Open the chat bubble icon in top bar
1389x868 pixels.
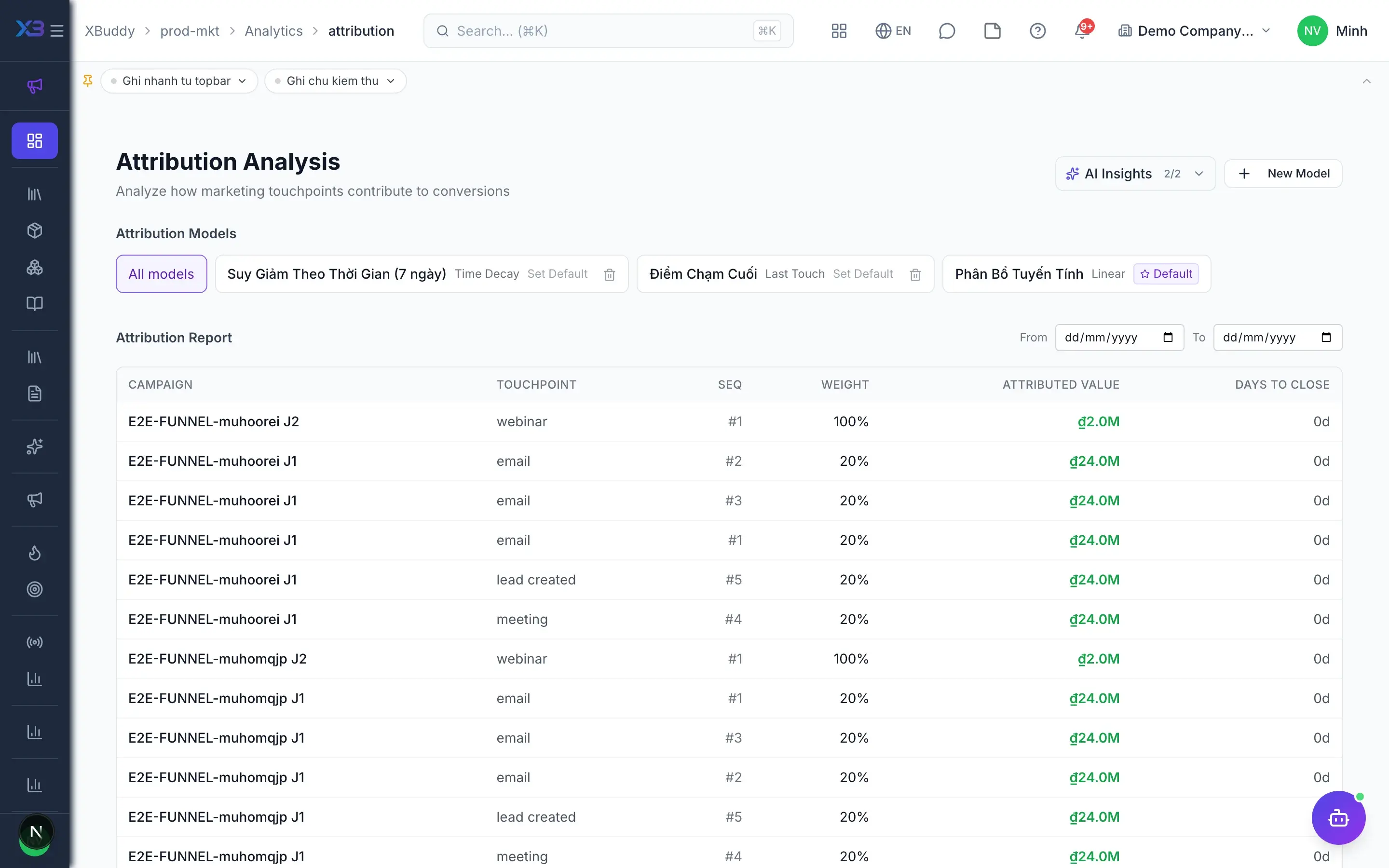coord(946,30)
